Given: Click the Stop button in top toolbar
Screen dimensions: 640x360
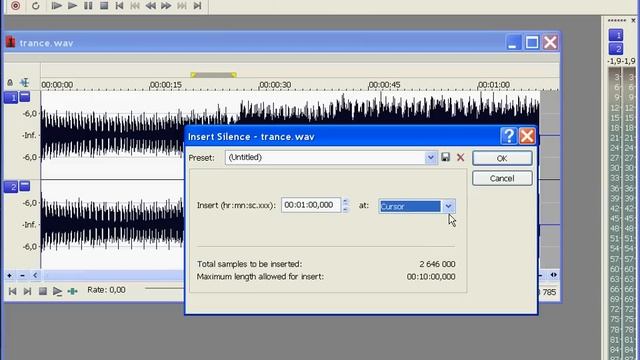Looking at the screenshot, I should (104, 6).
